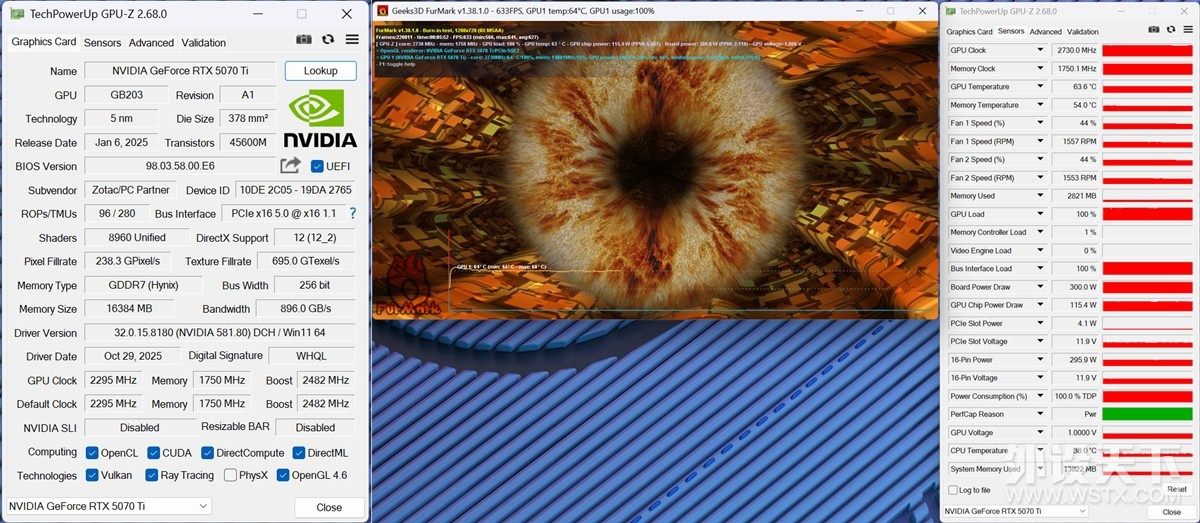This screenshot has height=523, width=1200.
Task: Enable the PhysX checkbox
Action: (231, 475)
